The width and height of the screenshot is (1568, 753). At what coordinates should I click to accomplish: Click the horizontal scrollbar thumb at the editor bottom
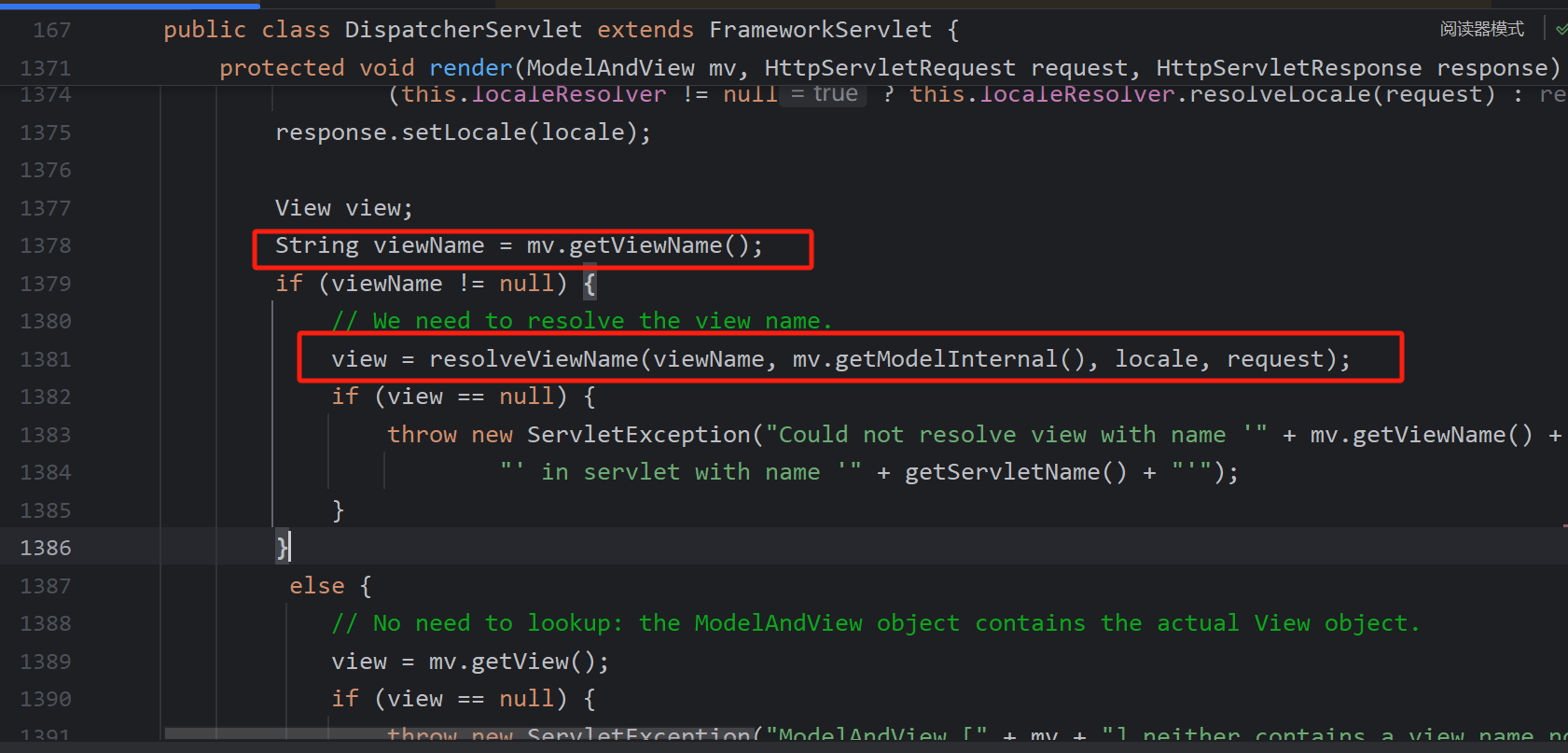(458, 734)
